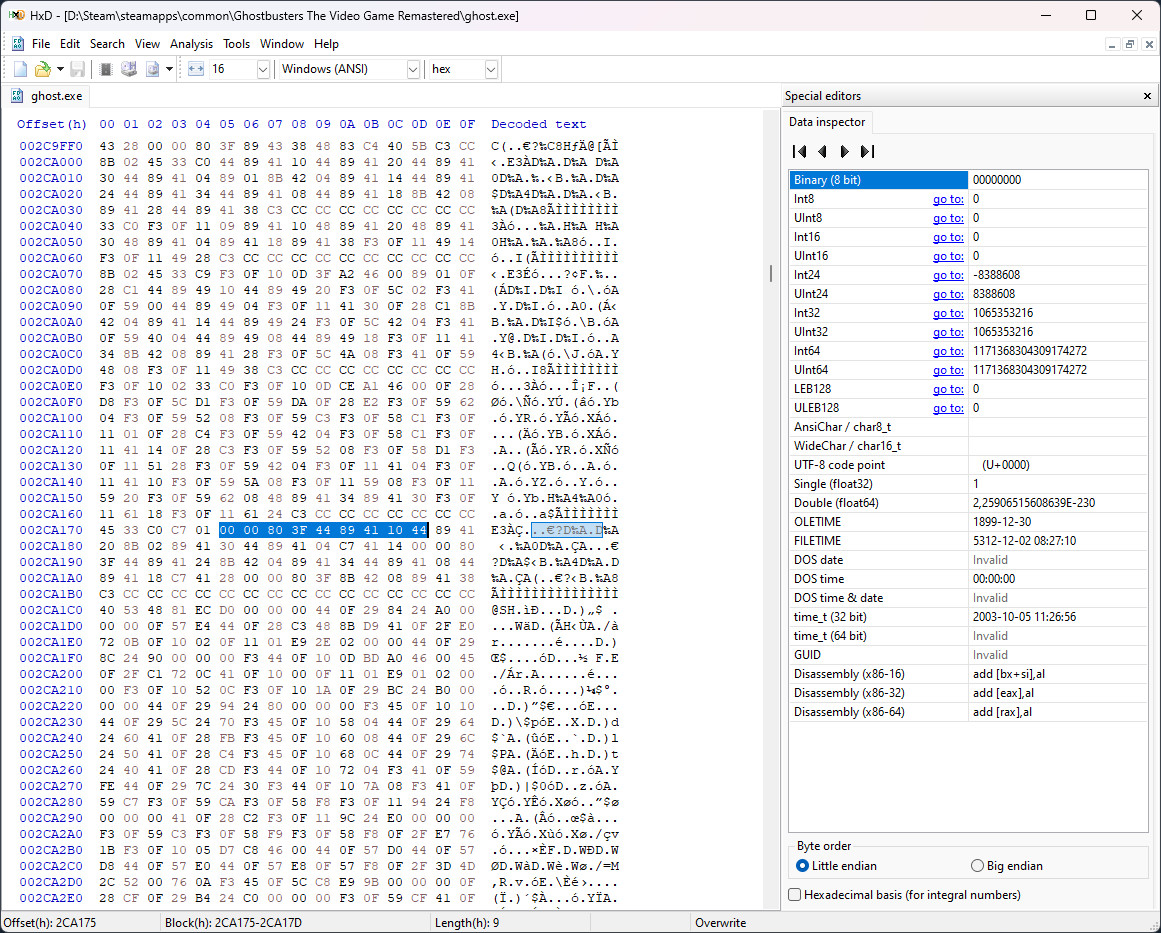Open the Window menu

point(281,44)
